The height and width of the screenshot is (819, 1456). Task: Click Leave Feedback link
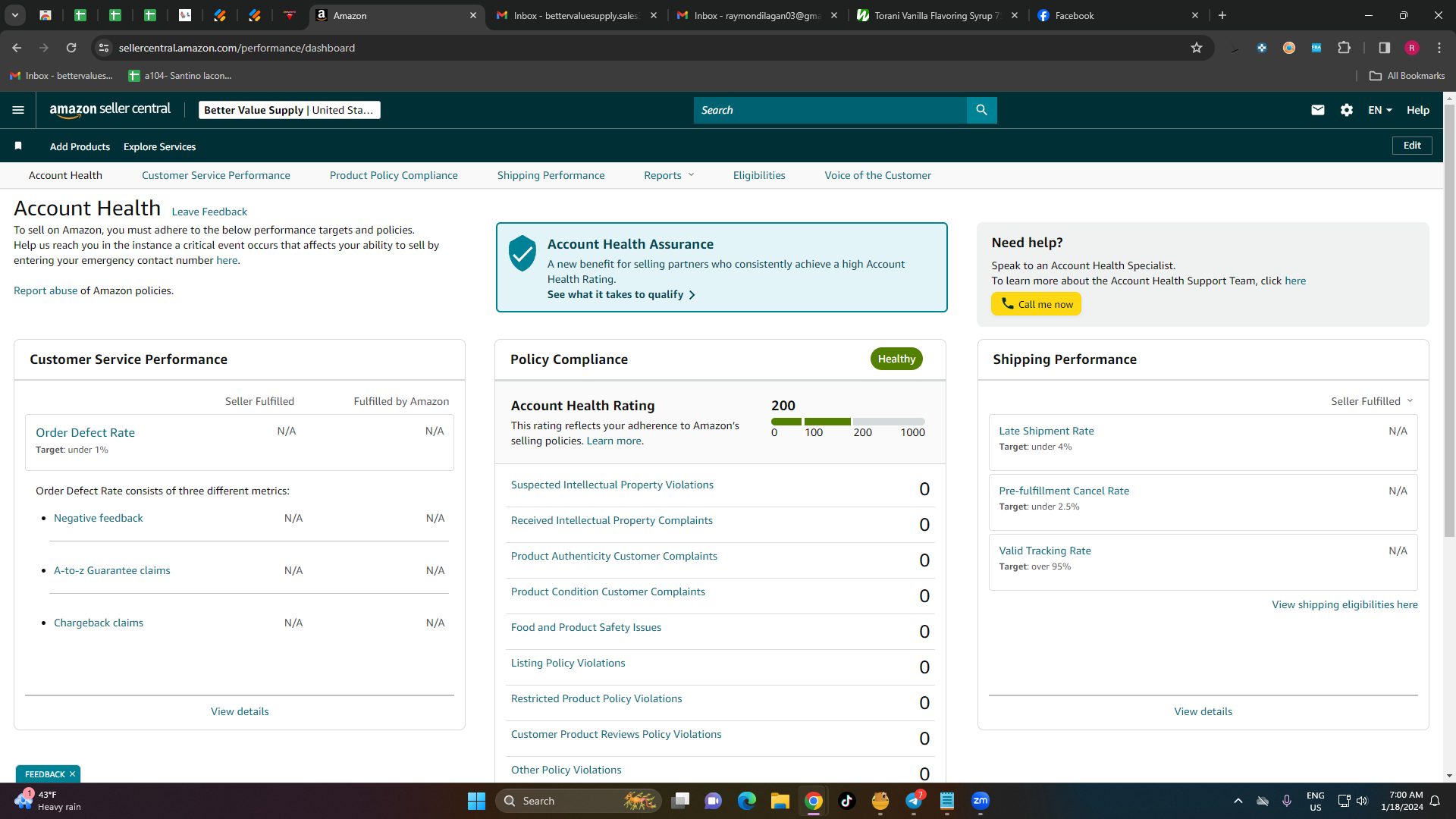click(209, 212)
